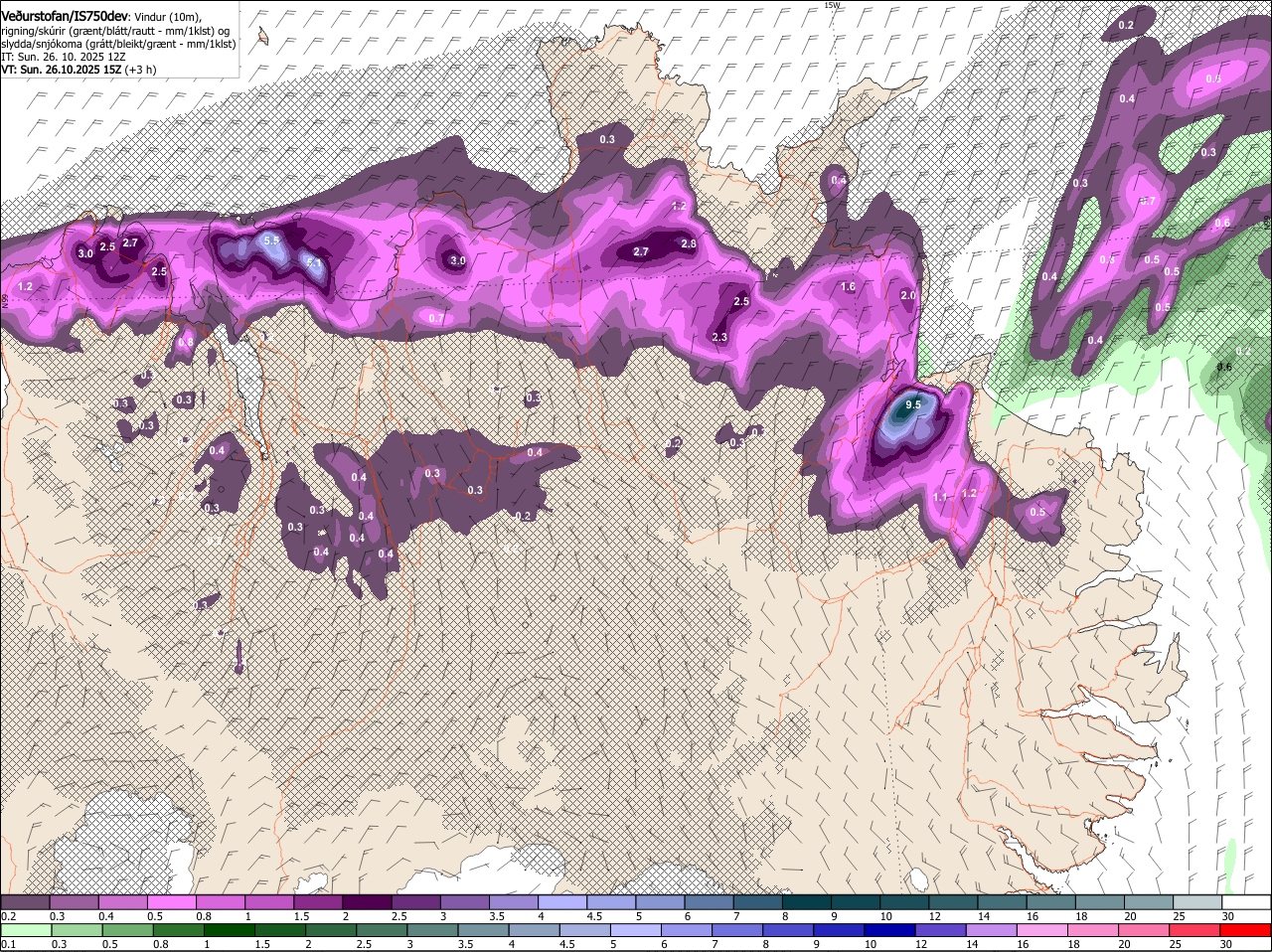Click the upper legend swatch starting at 1.5

coord(318,901)
